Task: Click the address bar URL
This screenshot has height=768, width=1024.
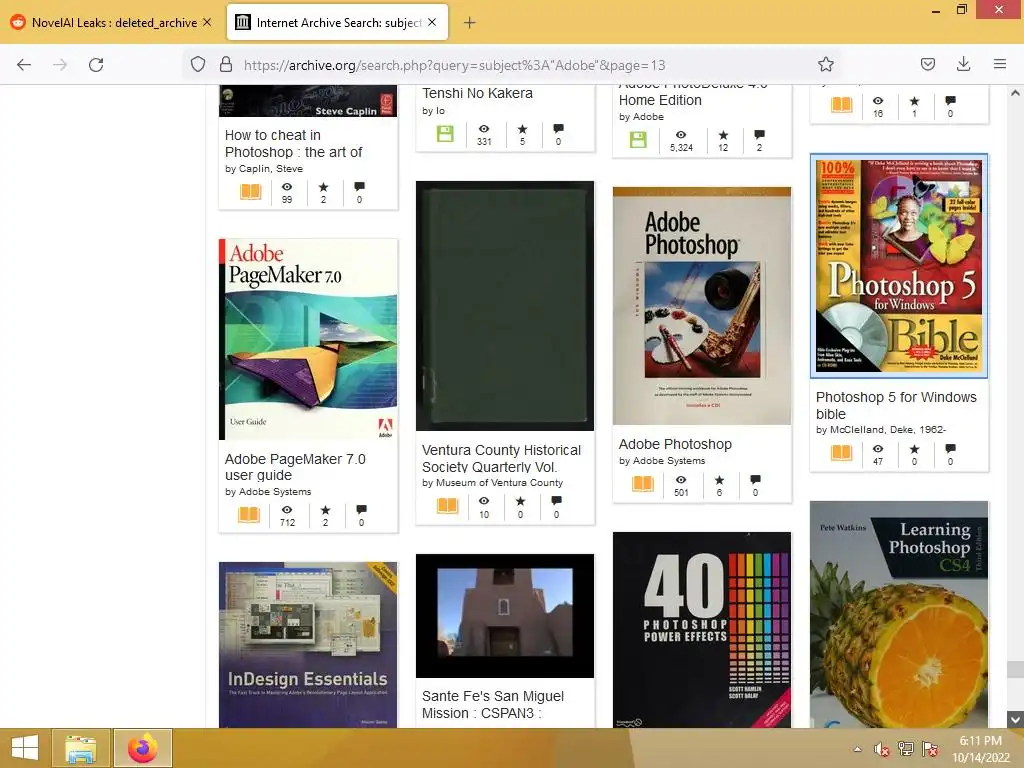Action: click(x=455, y=65)
